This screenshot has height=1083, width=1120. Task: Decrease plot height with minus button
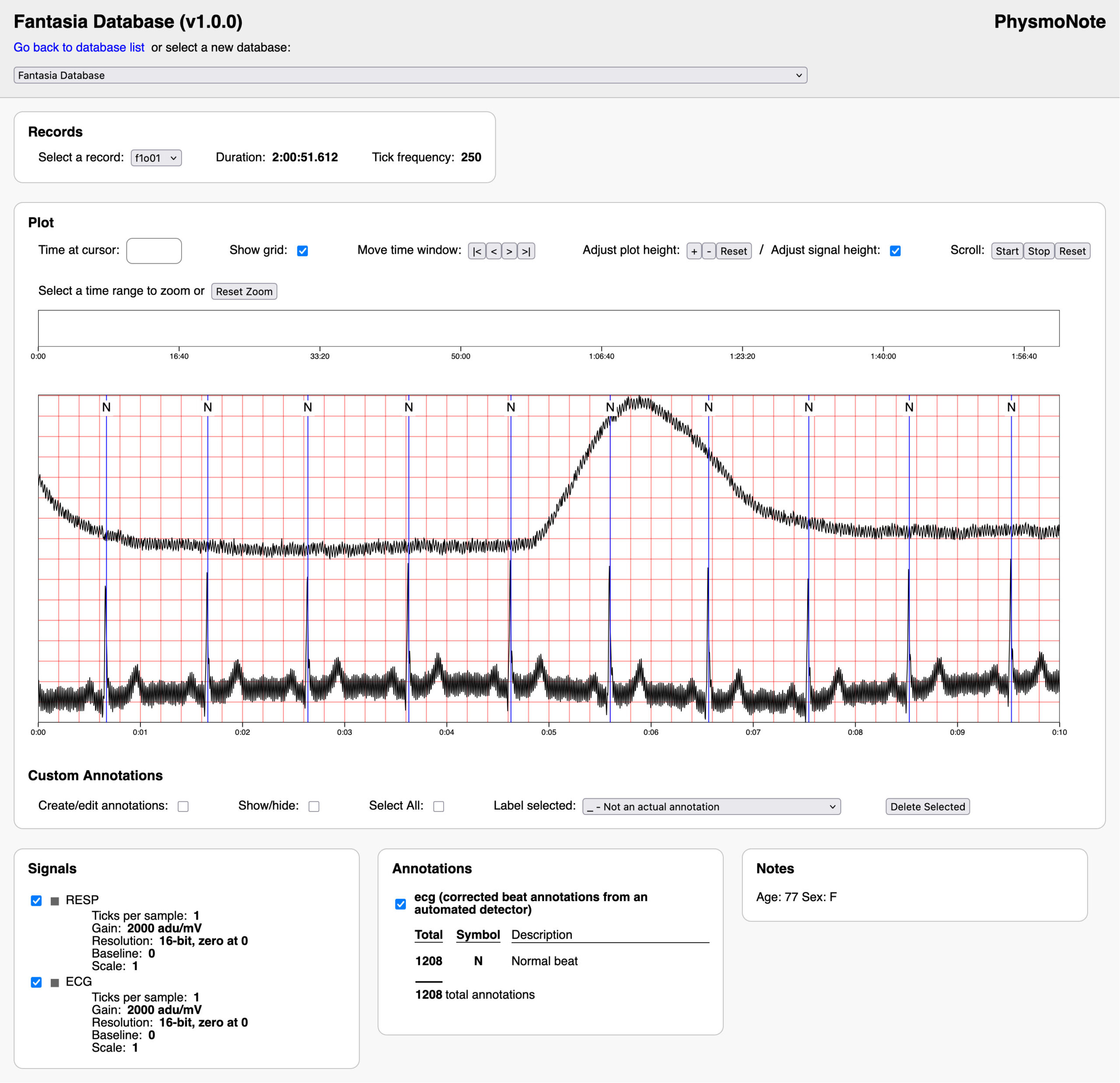tap(709, 252)
